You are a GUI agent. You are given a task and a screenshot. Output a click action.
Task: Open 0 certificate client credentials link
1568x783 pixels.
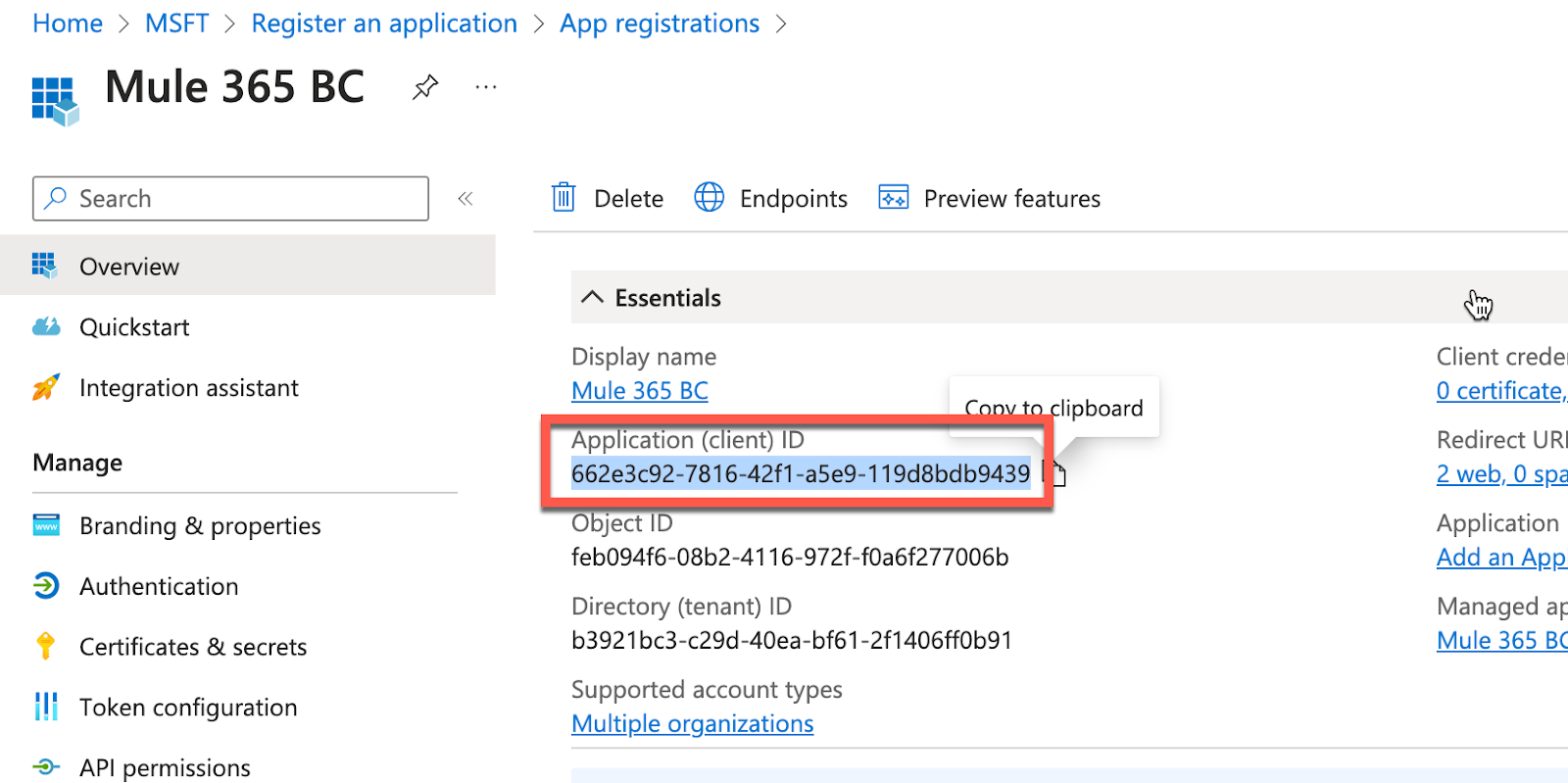coord(1502,391)
